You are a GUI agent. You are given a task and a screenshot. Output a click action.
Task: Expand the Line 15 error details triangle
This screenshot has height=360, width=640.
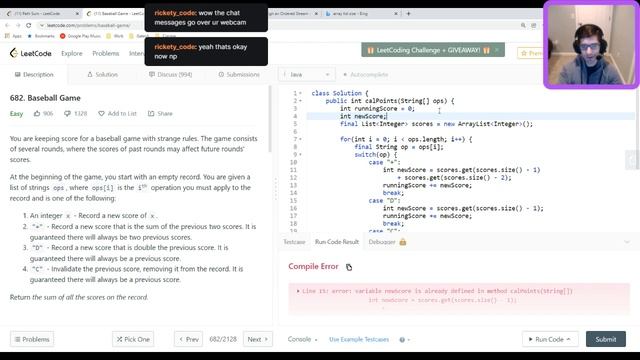tap(298, 291)
